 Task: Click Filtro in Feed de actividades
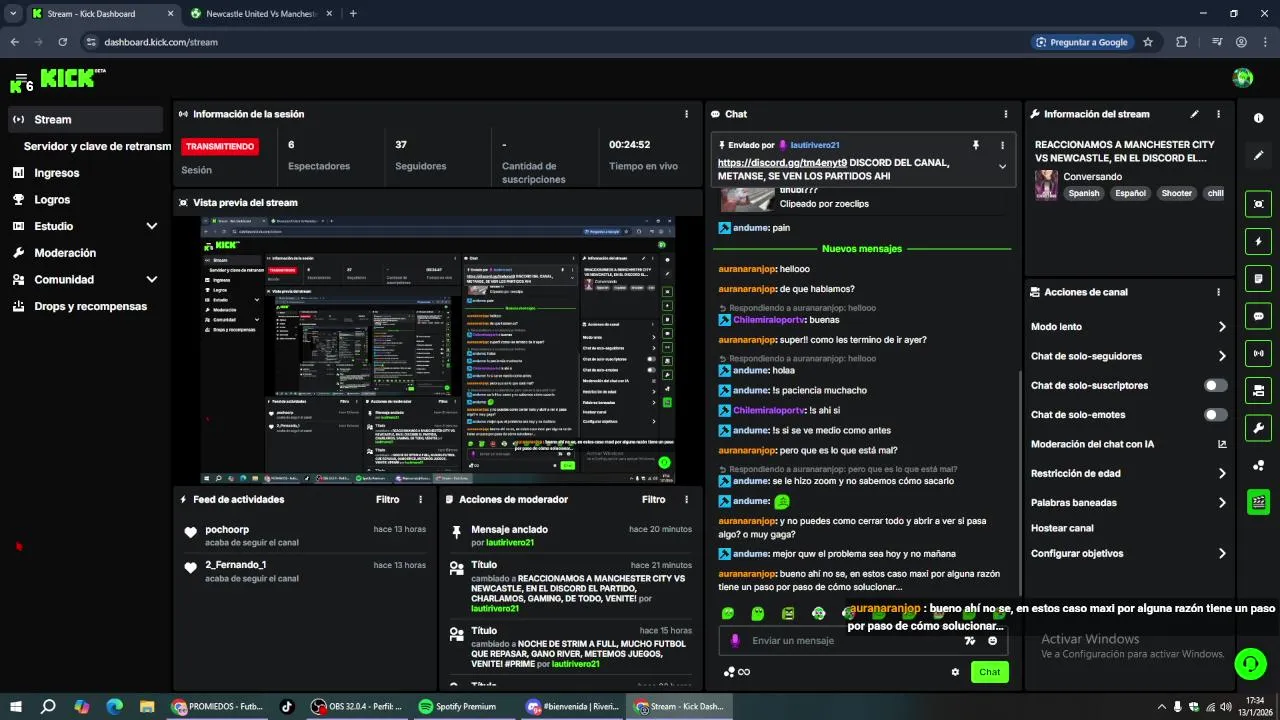387,499
